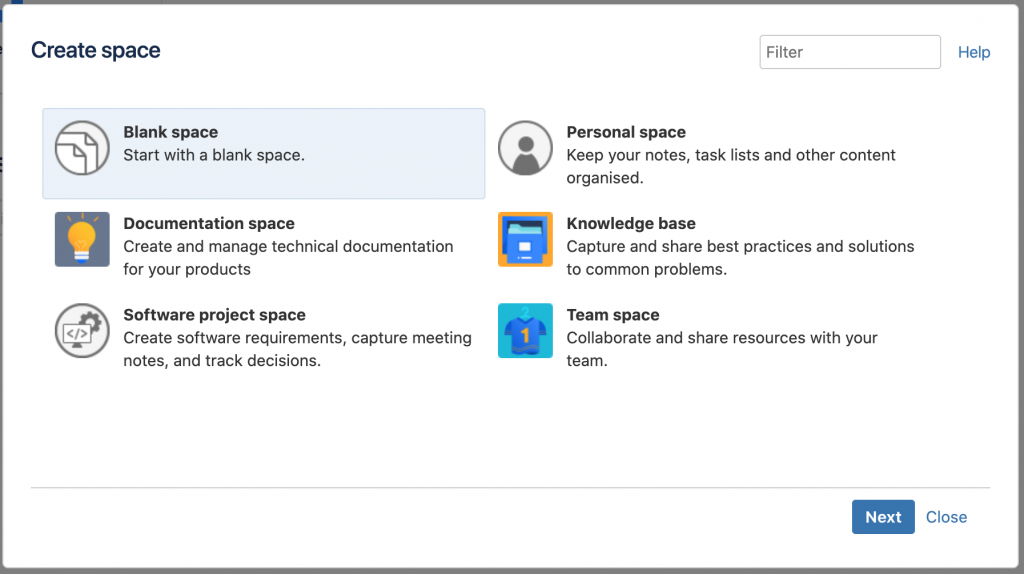Pick the Team space jersey icon

(x=525, y=330)
